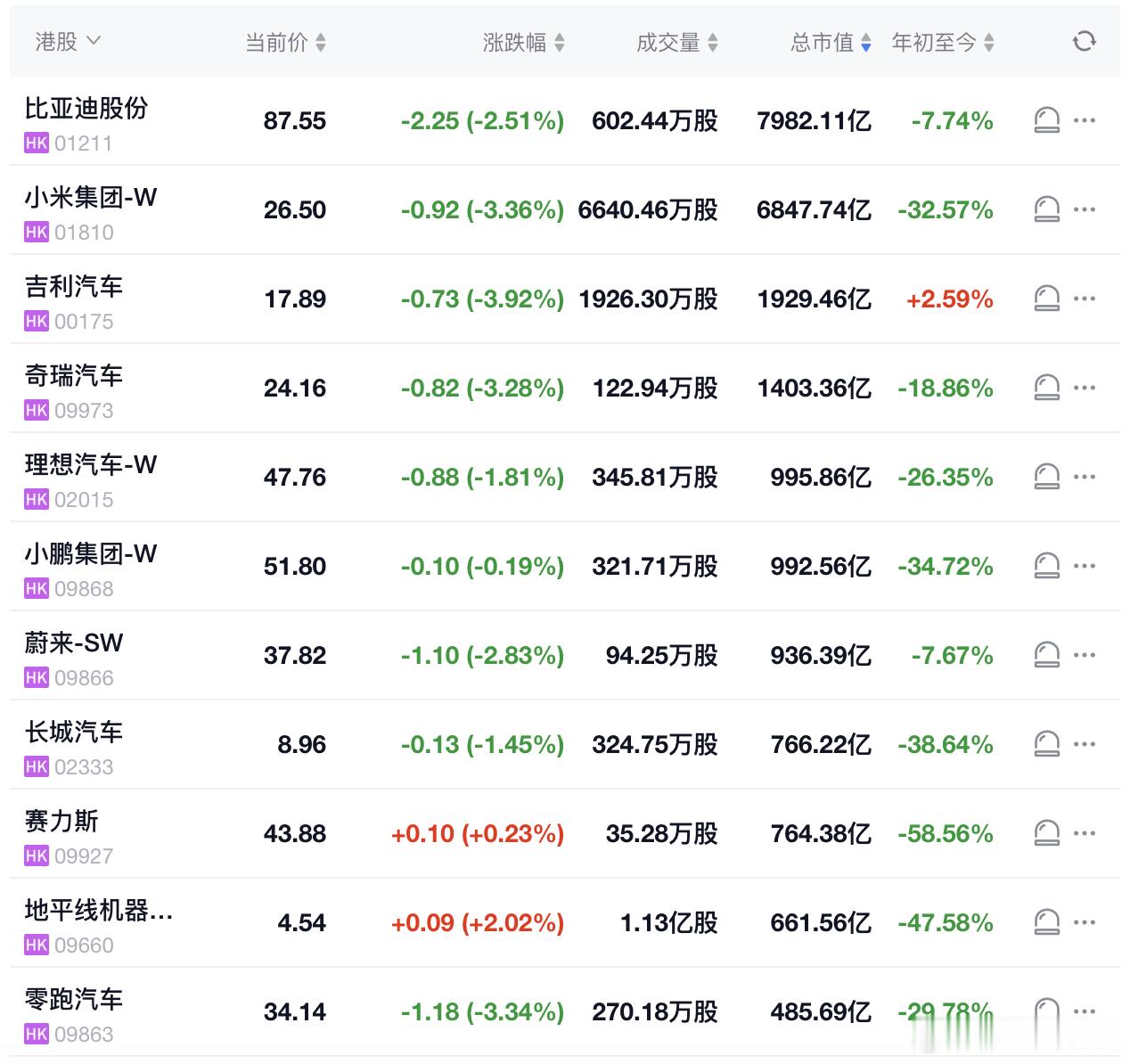Select year-to-date value -58.56%

tap(946, 833)
